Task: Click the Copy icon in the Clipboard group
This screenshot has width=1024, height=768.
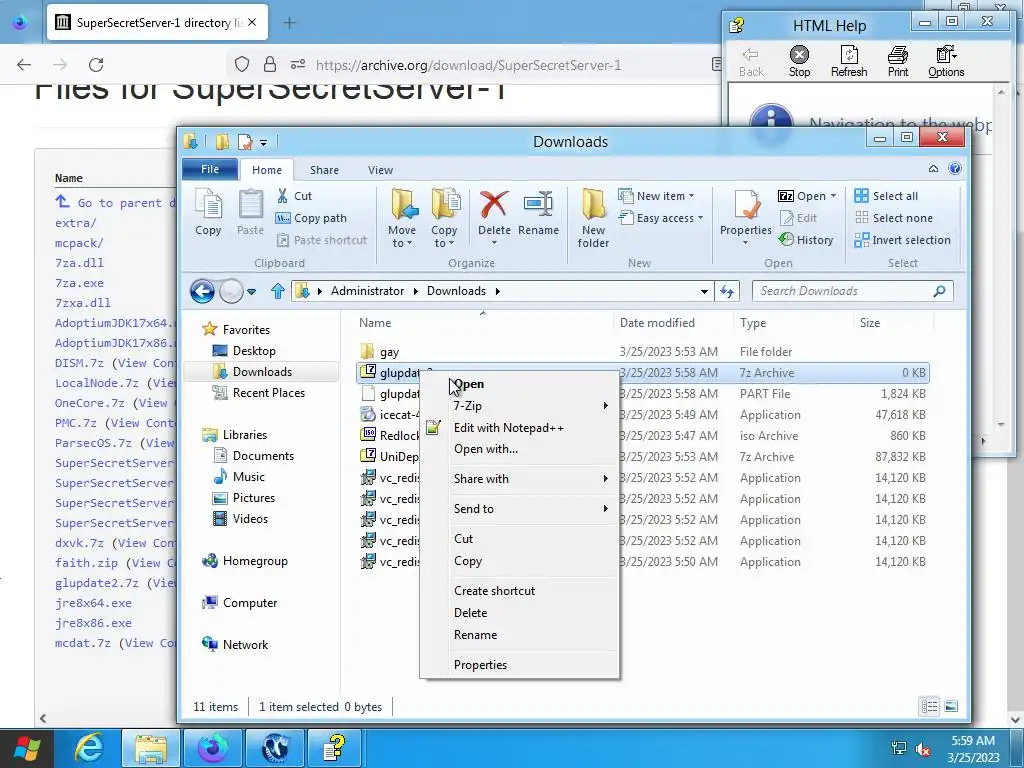Action: pos(208,204)
